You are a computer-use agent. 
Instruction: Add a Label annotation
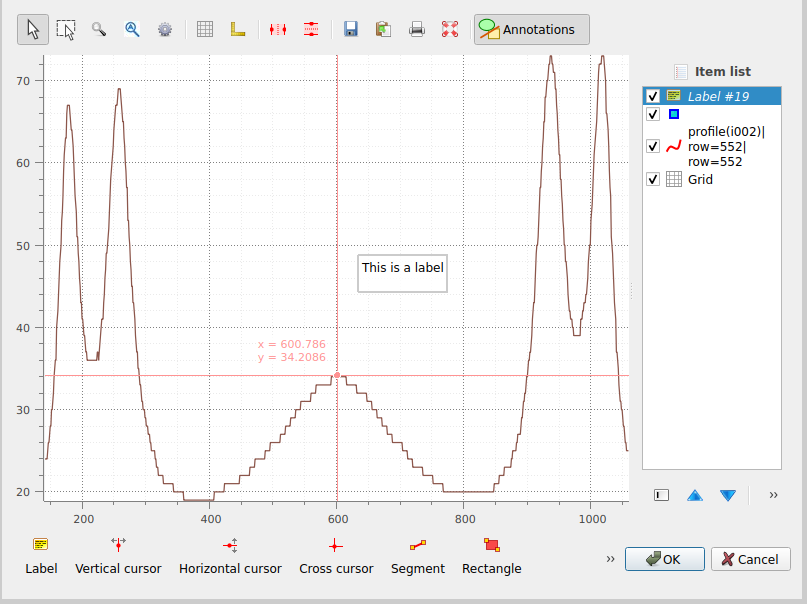41,556
